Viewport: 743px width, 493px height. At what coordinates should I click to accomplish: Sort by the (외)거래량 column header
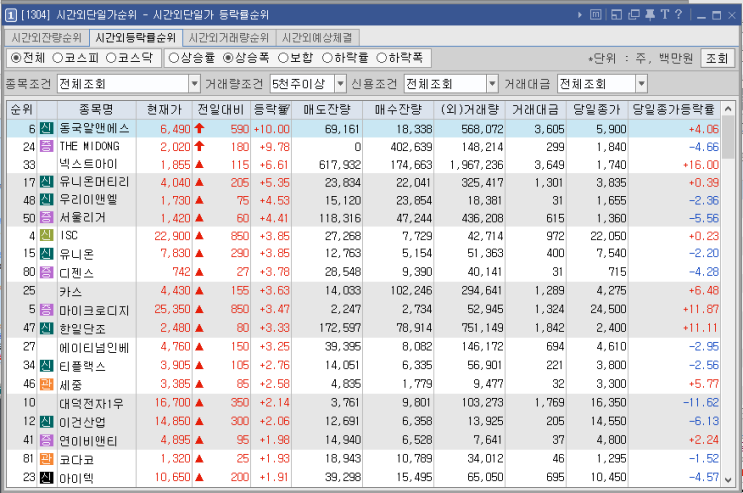pyautogui.click(x=470, y=110)
